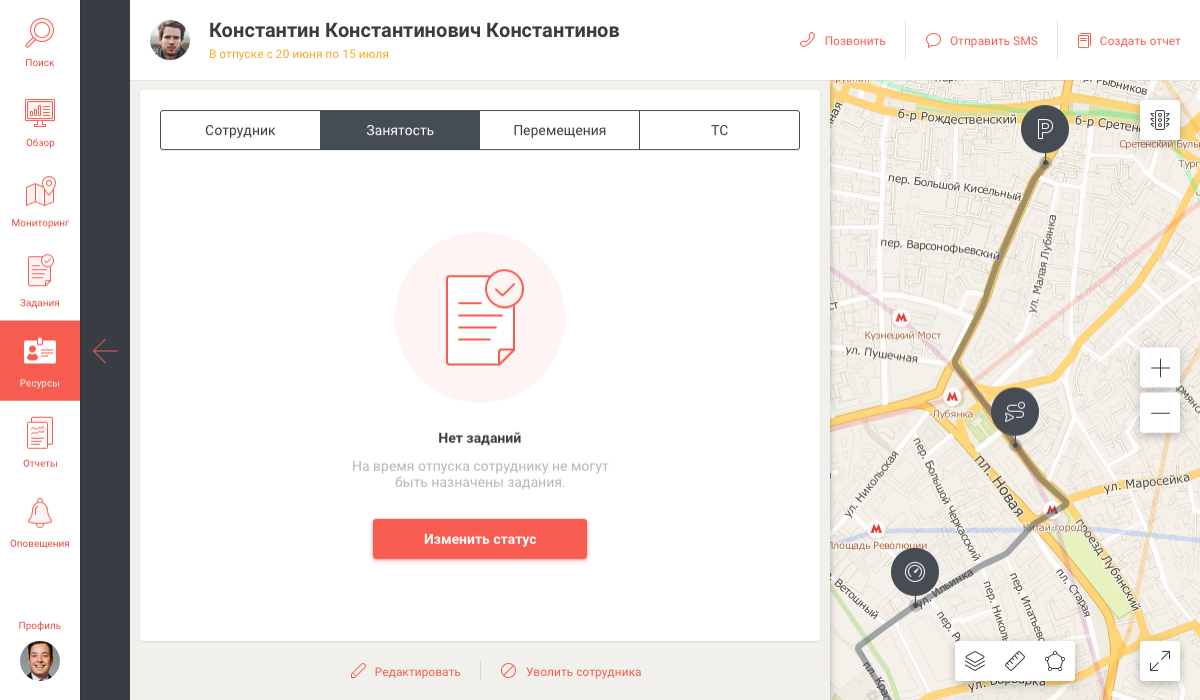The width and height of the screenshot is (1200, 700).
Task: Click the speedometer marker on map
Action: click(x=915, y=572)
